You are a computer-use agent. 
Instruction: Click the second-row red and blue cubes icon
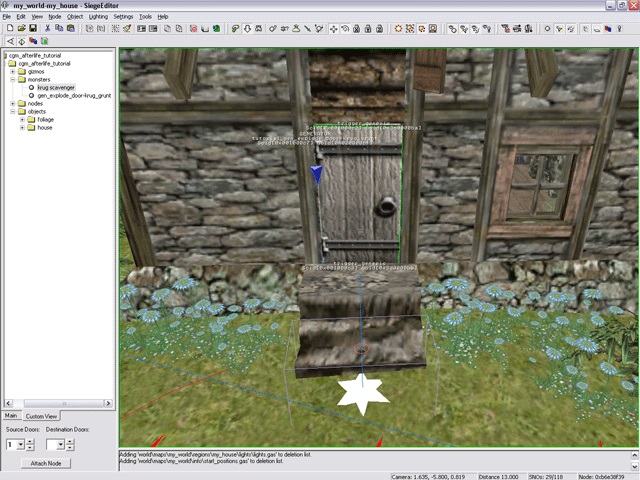[33, 41]
